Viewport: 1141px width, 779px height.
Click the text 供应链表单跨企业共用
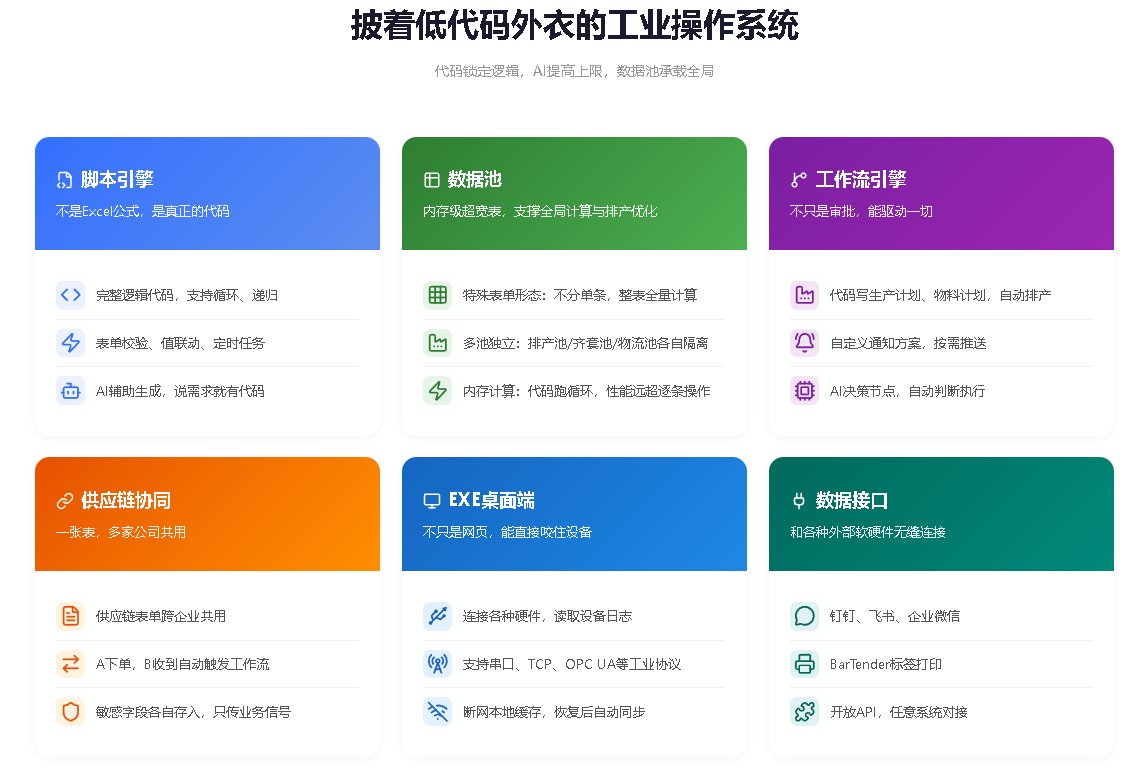coord(161,617)
